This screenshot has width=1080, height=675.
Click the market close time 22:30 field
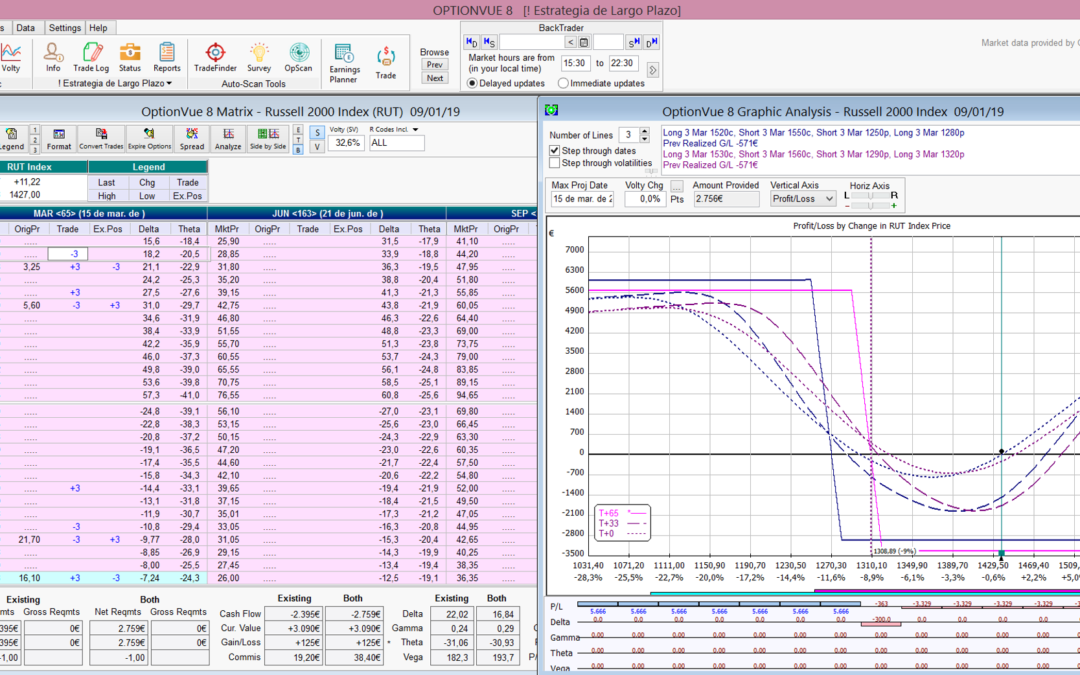623,63
